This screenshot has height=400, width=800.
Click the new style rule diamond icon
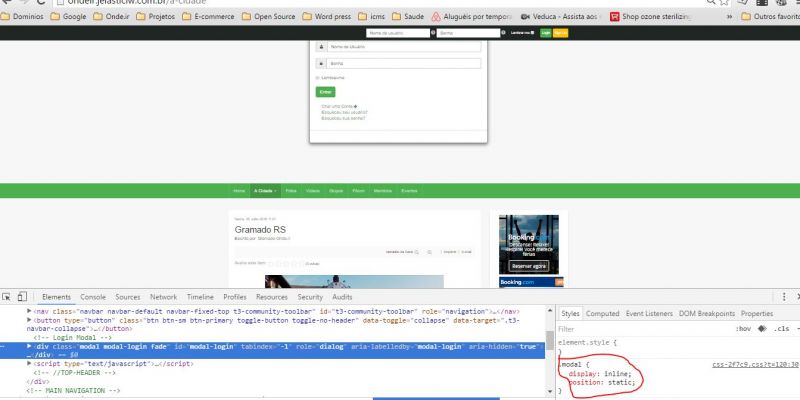point(762,329)
